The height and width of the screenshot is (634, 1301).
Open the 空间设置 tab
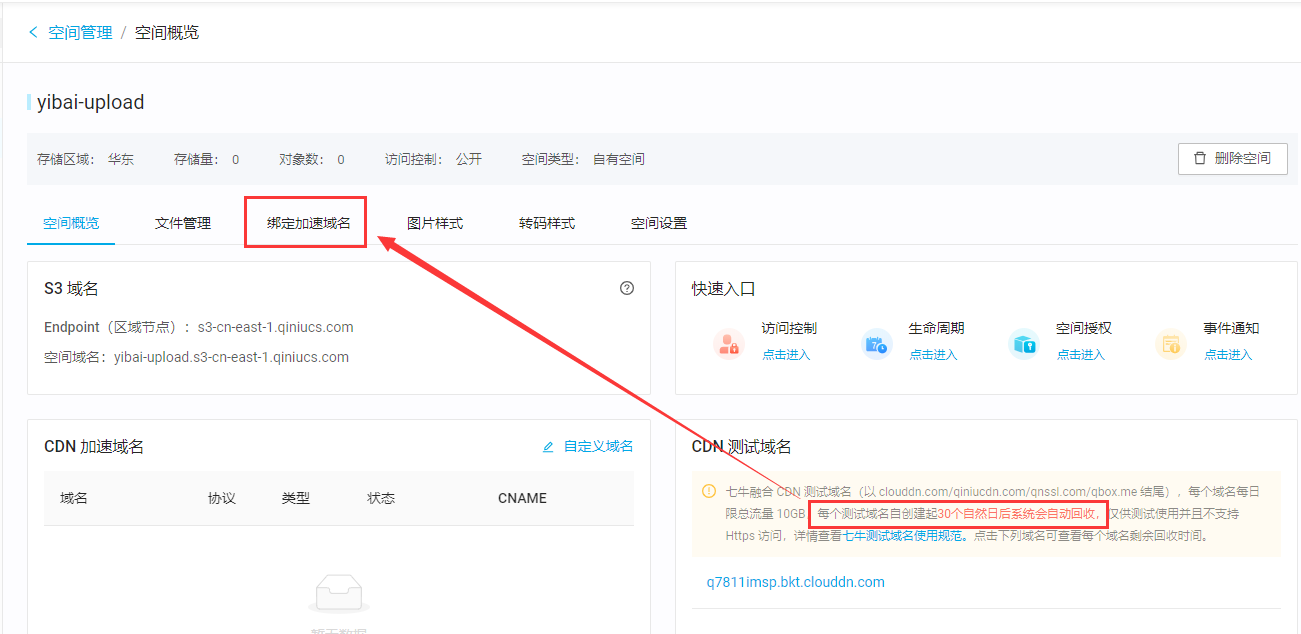[659, 223]
